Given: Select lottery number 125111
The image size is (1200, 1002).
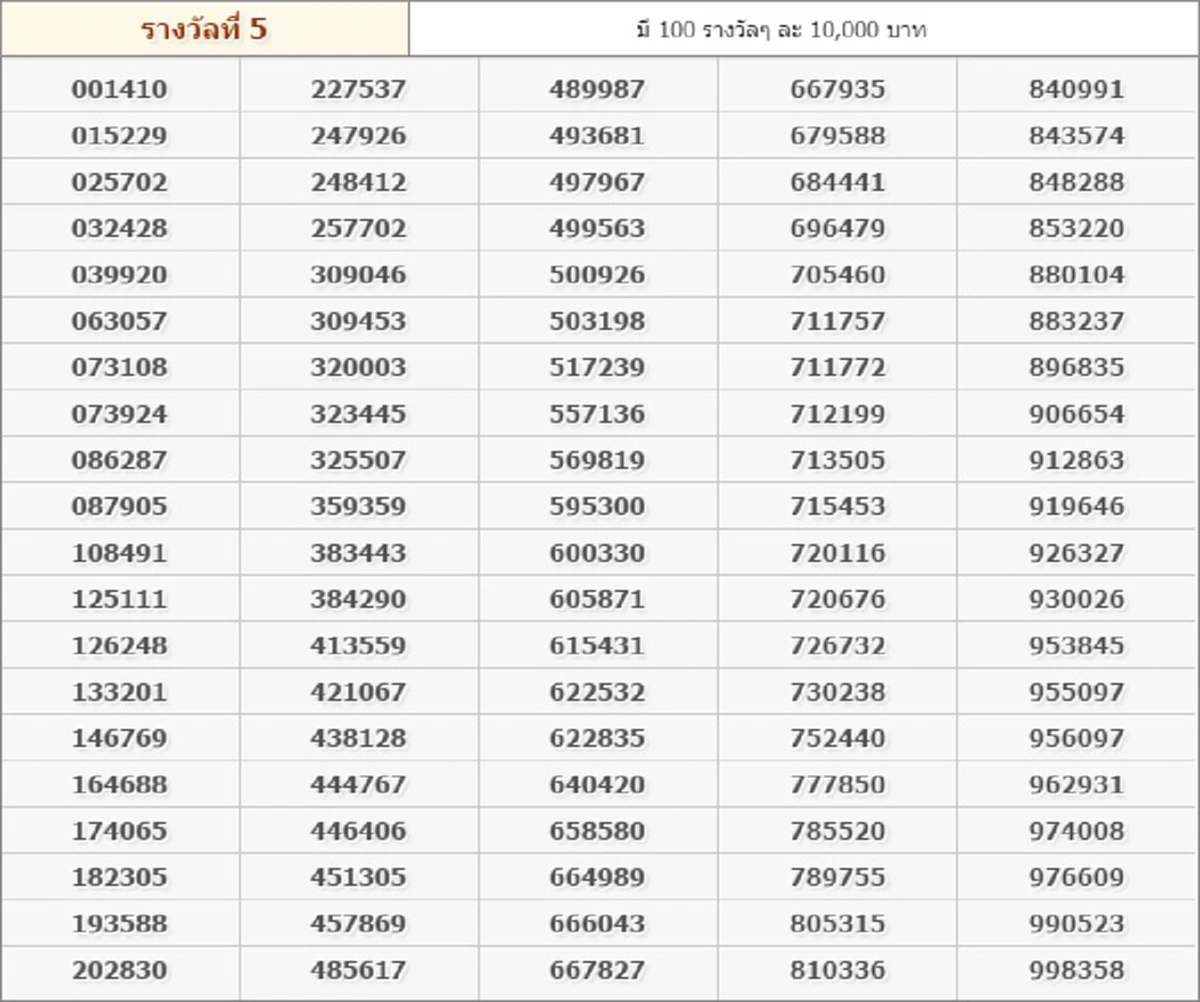Looking at the screenshot, I should 120,599.
